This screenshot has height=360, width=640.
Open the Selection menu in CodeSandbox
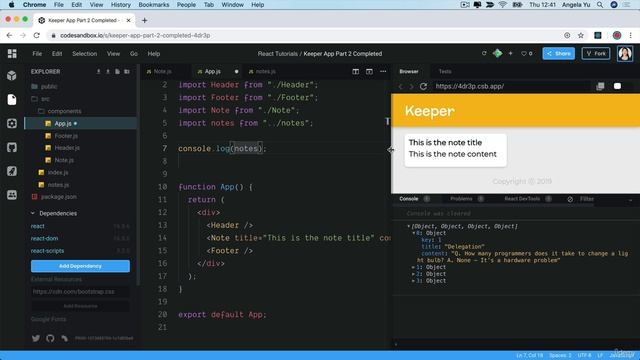(84, 53)
